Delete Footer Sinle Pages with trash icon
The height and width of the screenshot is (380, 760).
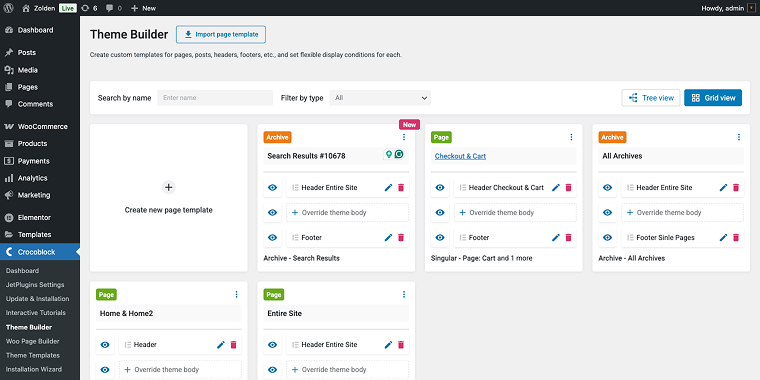click(x=736, y=238)
